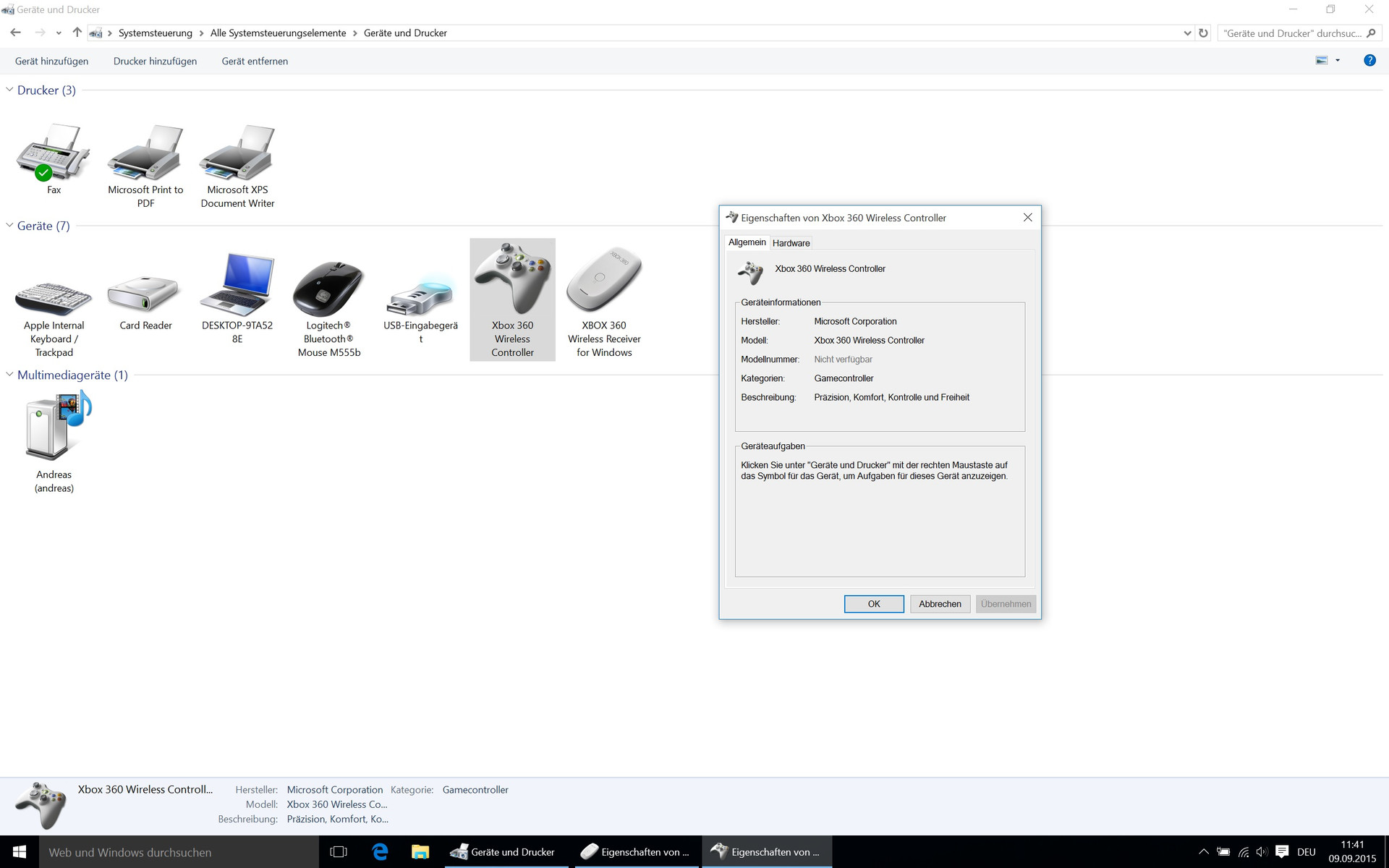Open the view options dropdown arrow
The height and width of the screenshot is (868, 1389).
1338,61
